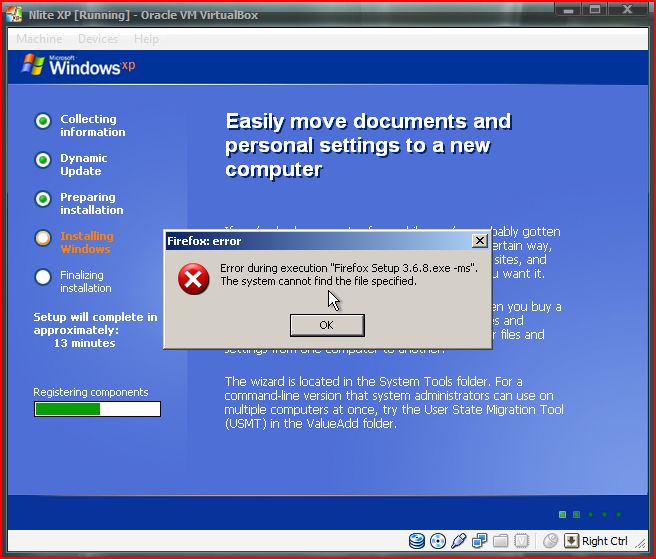
Task: Click OK in the Firefox error dialog
Action: (x=327, y=325)
